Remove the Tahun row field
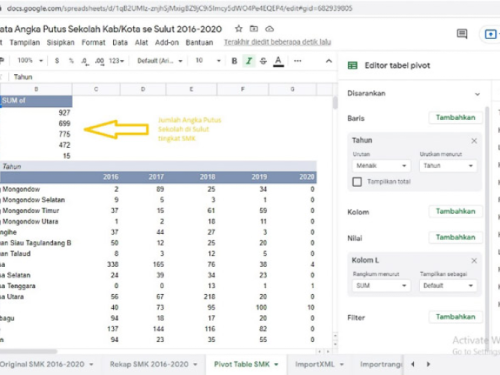The width and height of the screenshot is (500, 375). tap(474, 141)
